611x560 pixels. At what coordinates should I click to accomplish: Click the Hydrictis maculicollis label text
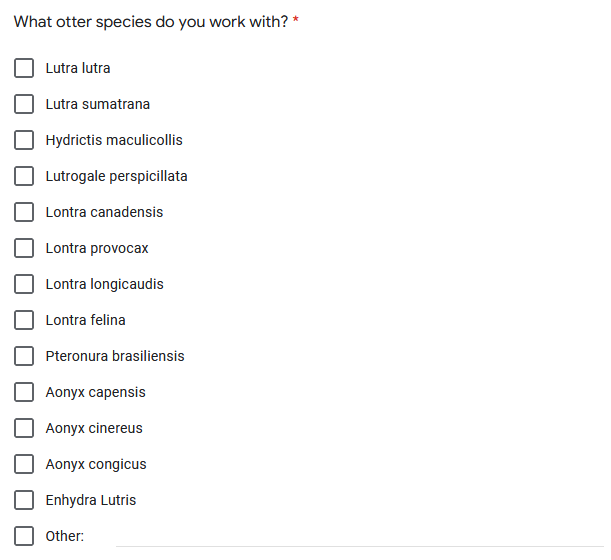click(x=114, y=141)
